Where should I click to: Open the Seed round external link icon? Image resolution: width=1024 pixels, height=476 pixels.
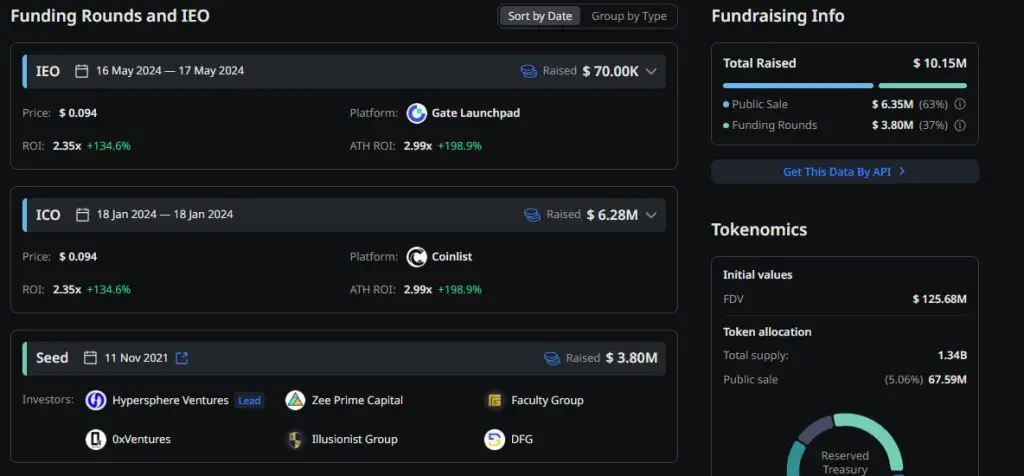point(181,358)
